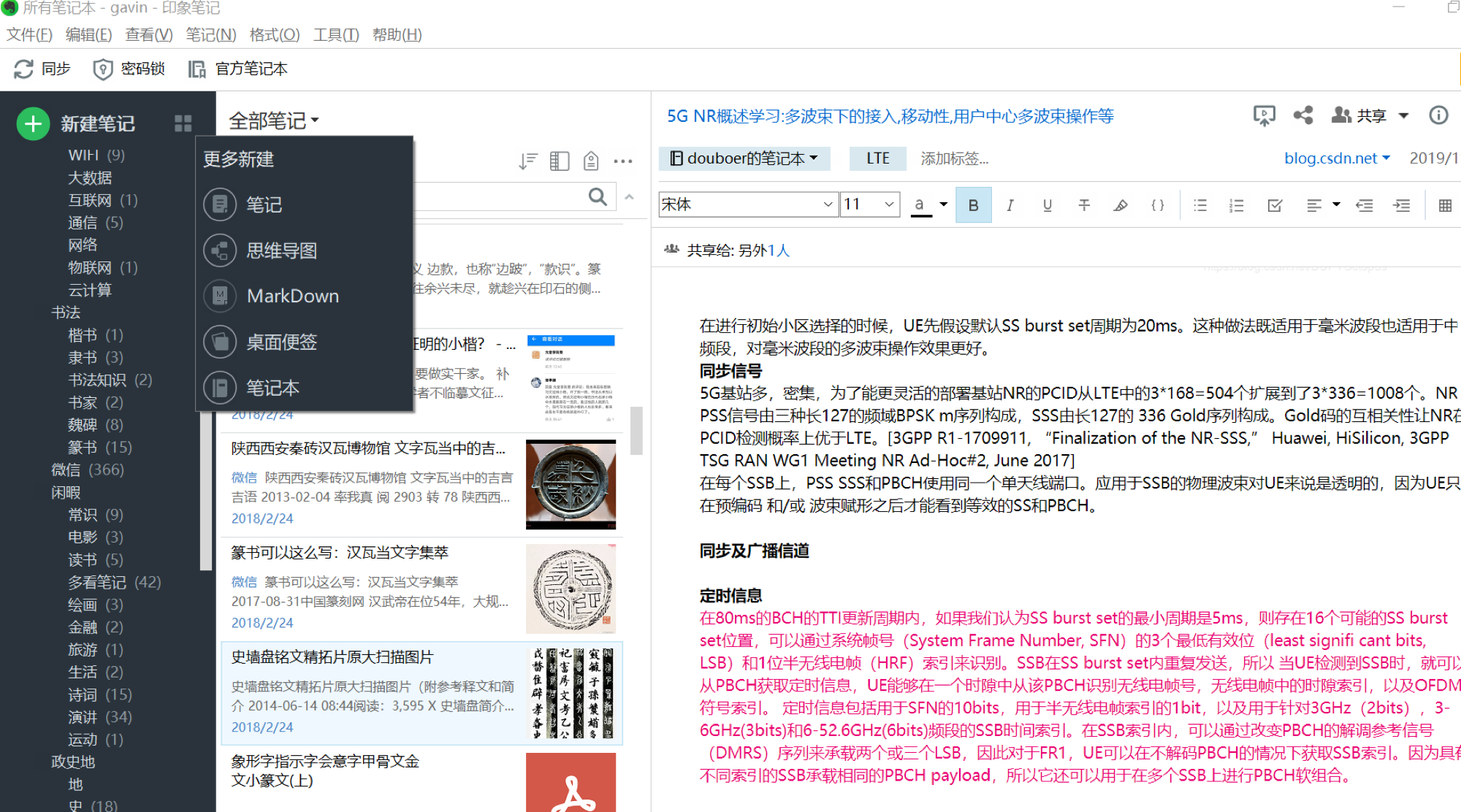Viewport: 1461px width, 812px height.
Task: Expand the 全部笔记 dropdown
Action: coord(275,120)
